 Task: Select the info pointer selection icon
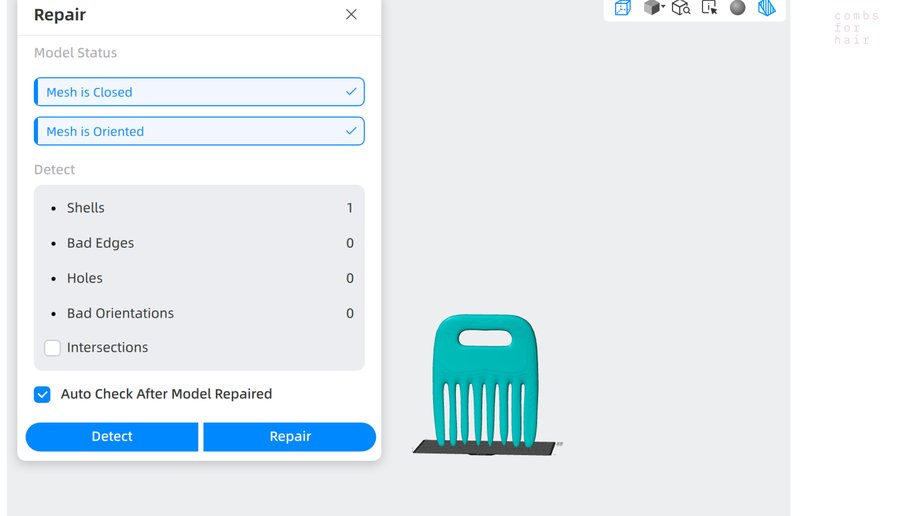(709, 7)
